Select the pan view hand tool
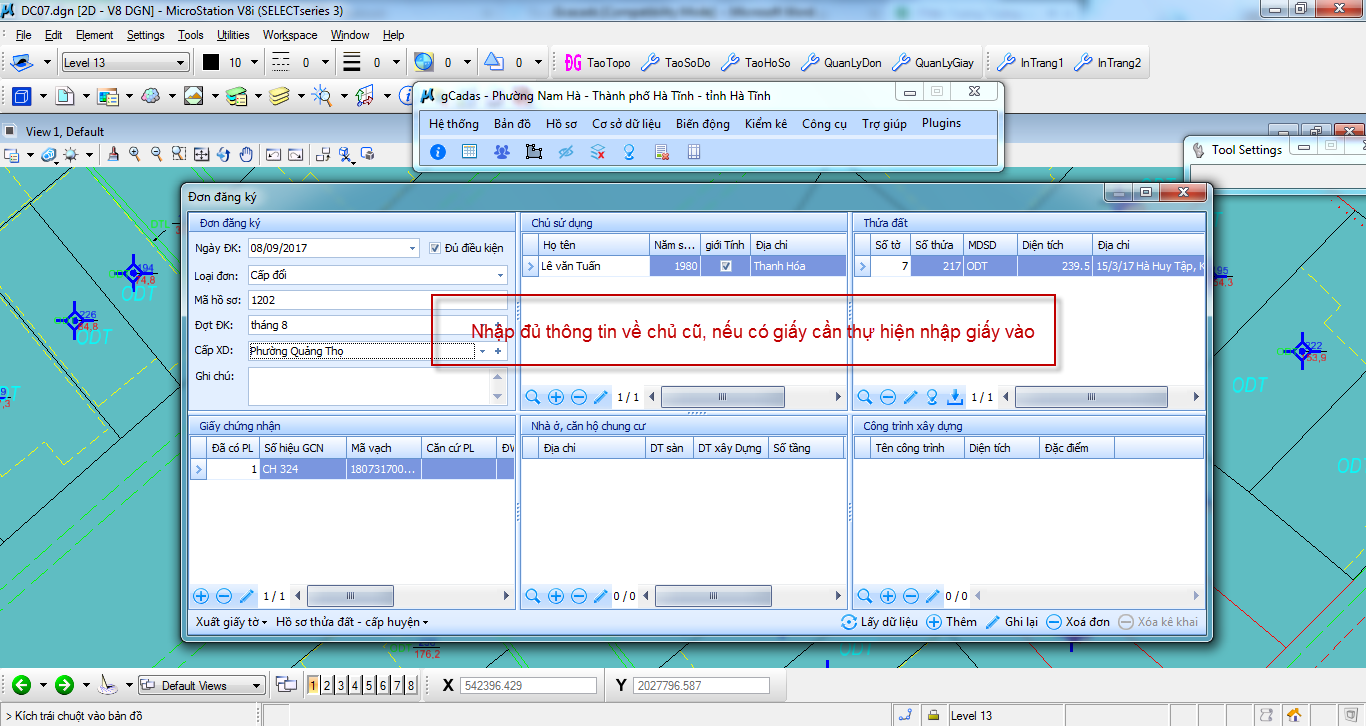This screenshot has height=726, width=1366. coord(245,154)
